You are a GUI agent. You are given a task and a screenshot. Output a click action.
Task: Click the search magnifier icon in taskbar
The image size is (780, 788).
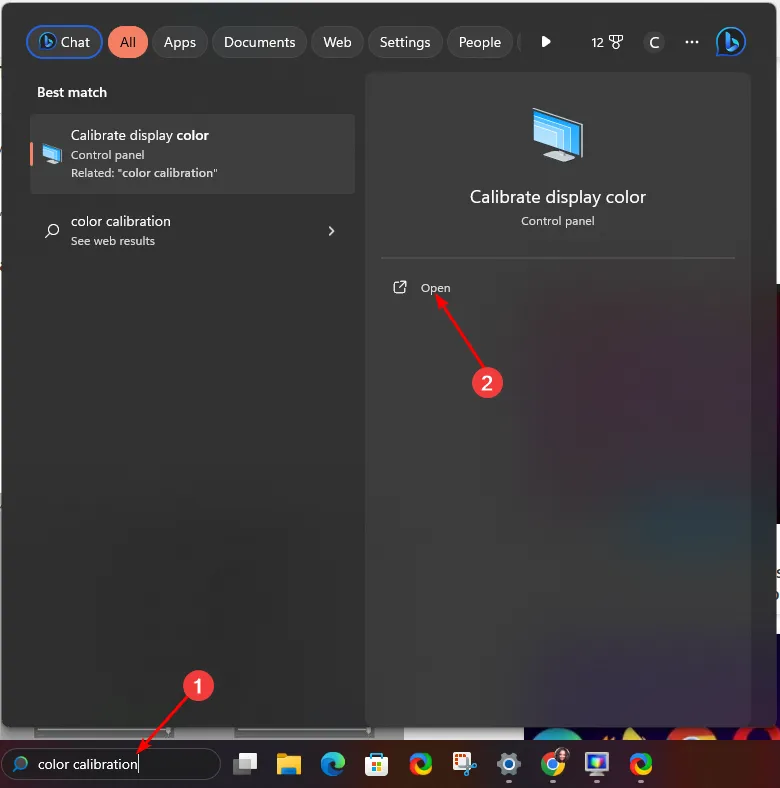click(20, 764)
